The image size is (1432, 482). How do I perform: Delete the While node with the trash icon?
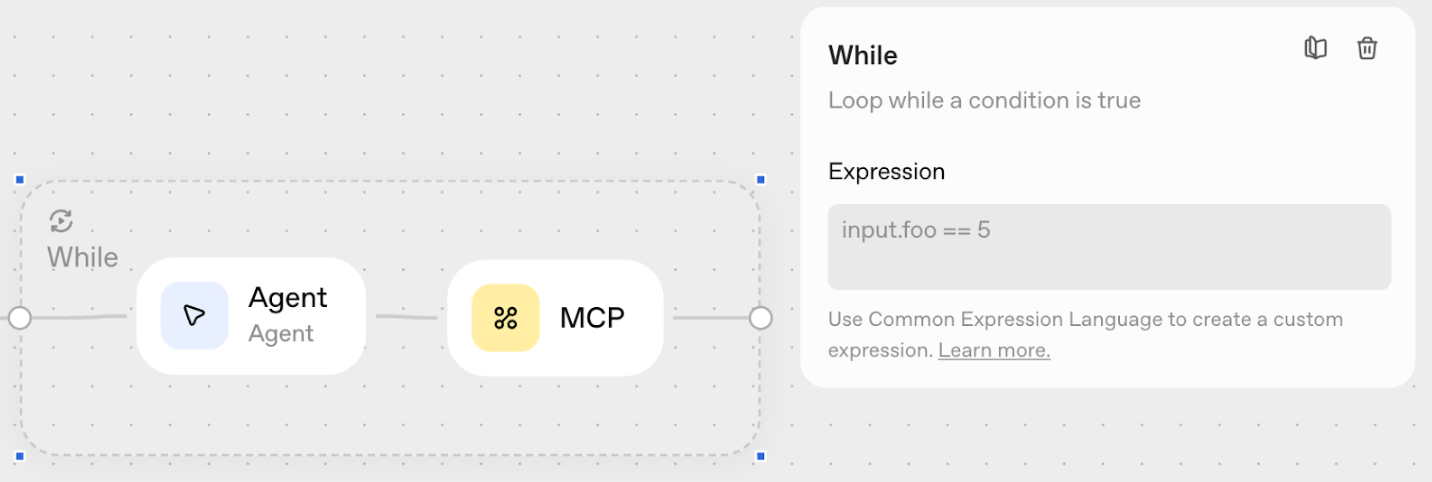point(1367,48)
